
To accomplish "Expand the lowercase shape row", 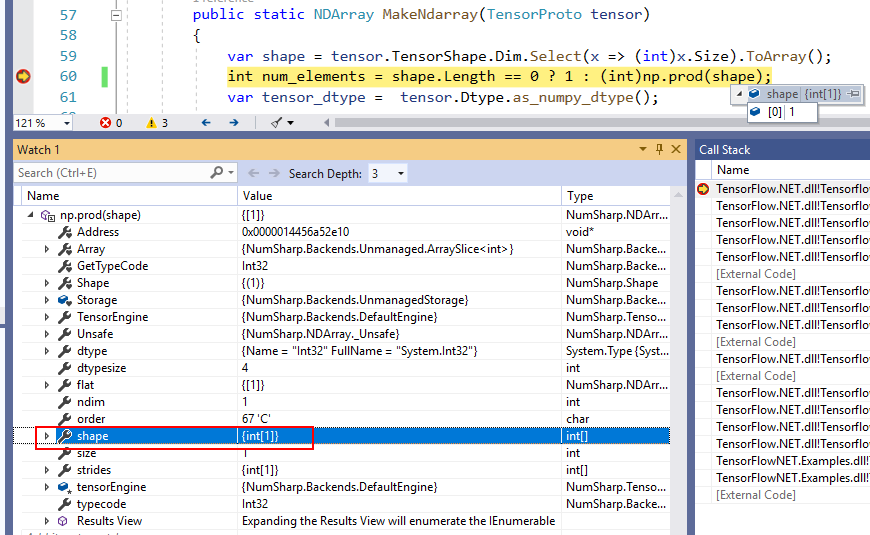I will (47, 436).
